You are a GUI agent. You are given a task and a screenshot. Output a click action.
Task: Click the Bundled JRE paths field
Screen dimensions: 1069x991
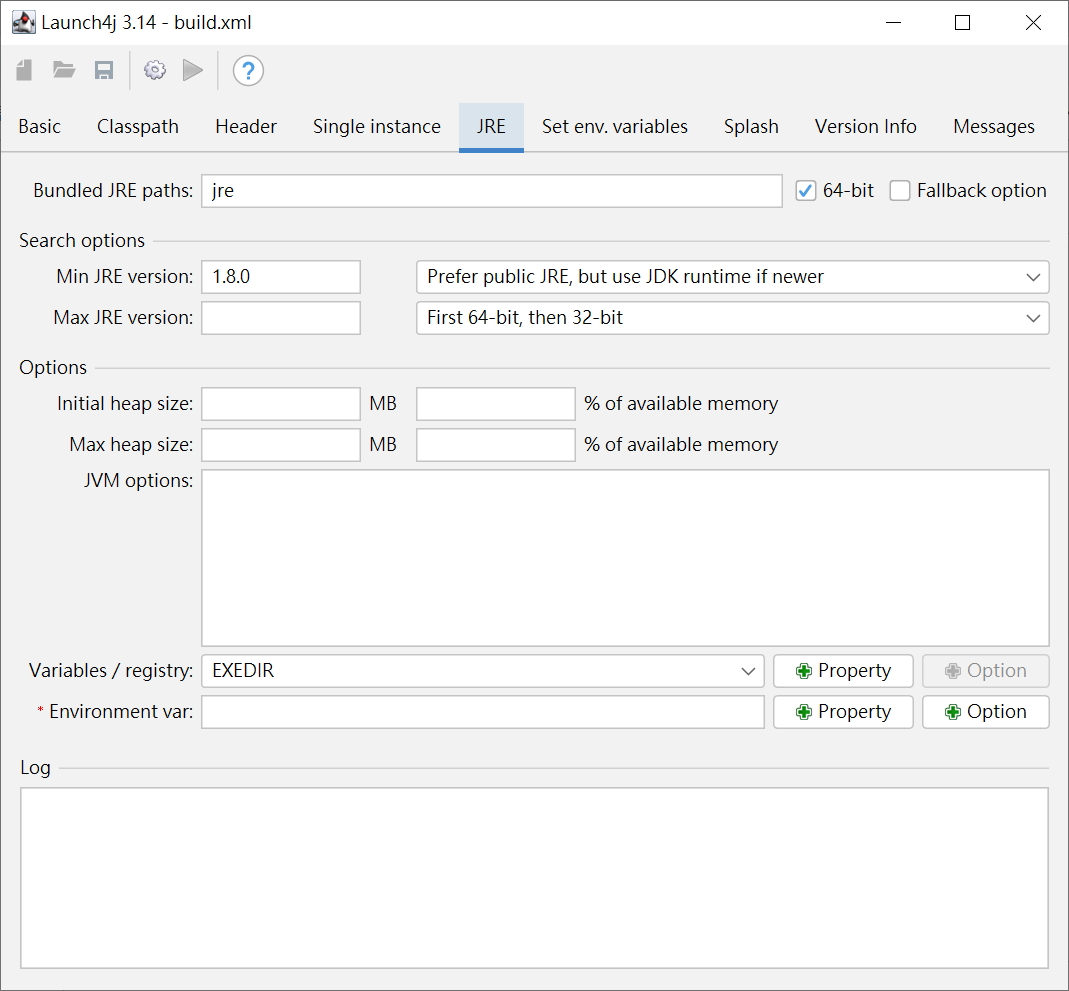pos(492,191)
